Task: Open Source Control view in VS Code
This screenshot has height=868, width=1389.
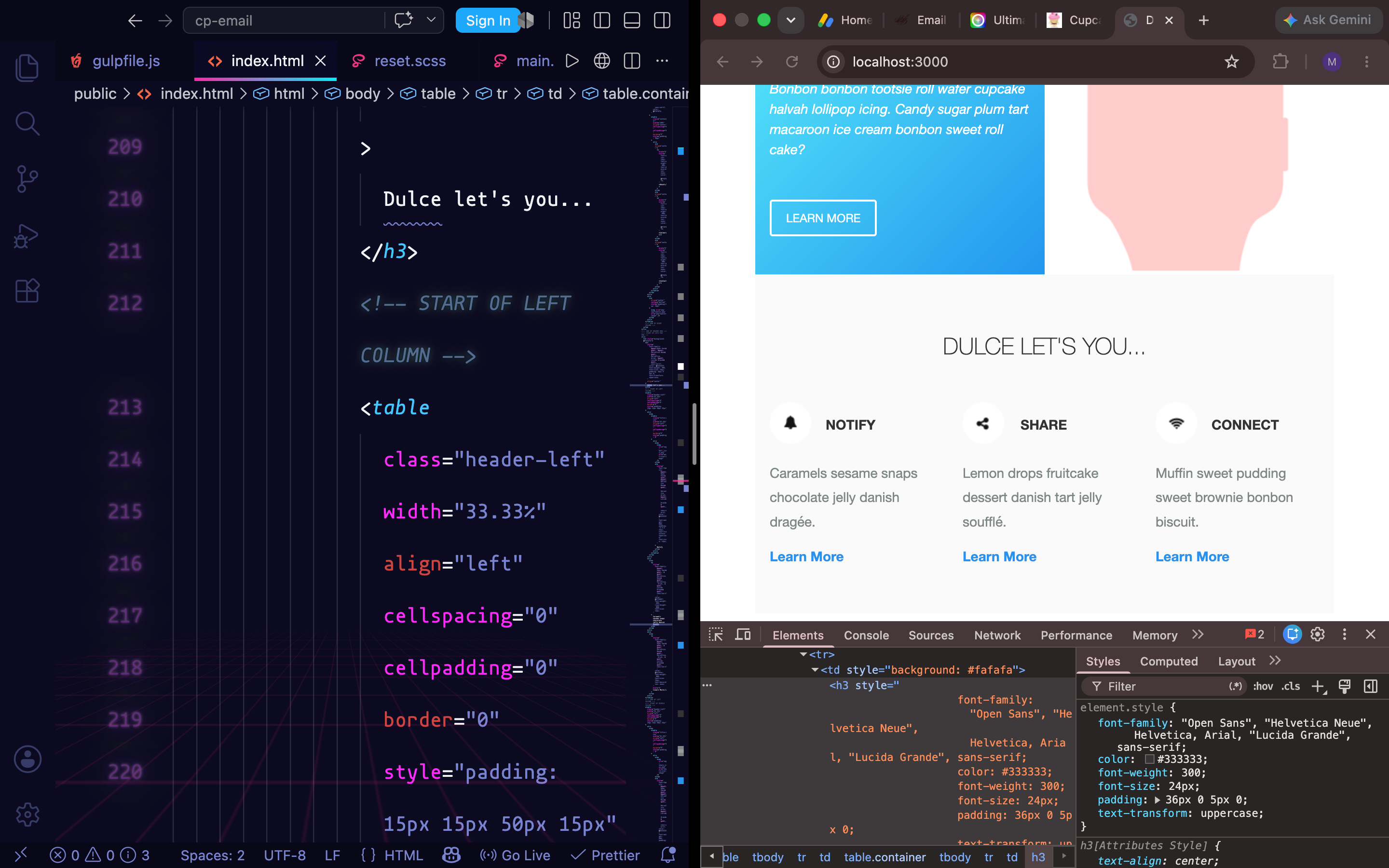Action: [x=27, y=179]
